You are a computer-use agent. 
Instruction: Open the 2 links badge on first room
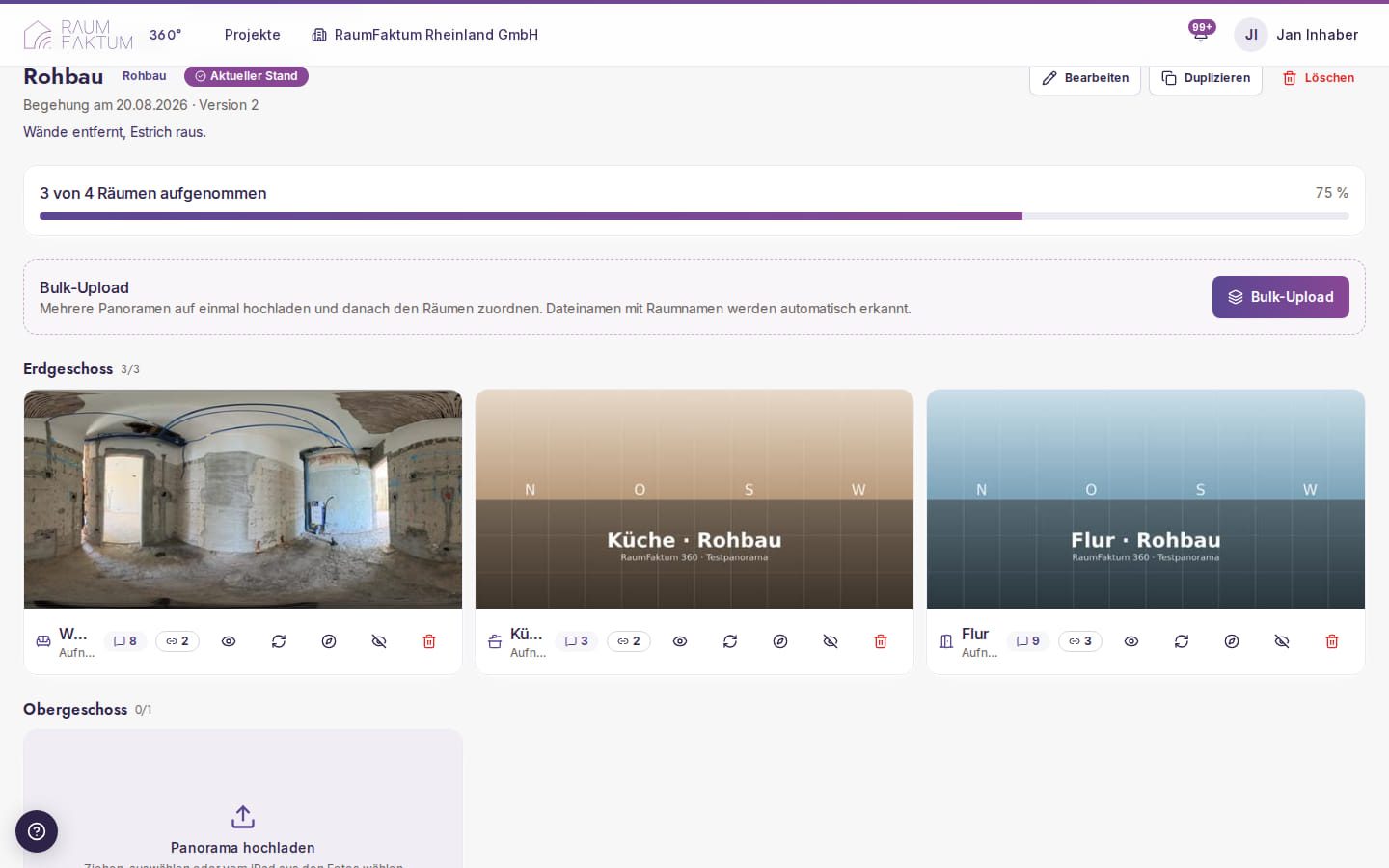coord(177,641)
